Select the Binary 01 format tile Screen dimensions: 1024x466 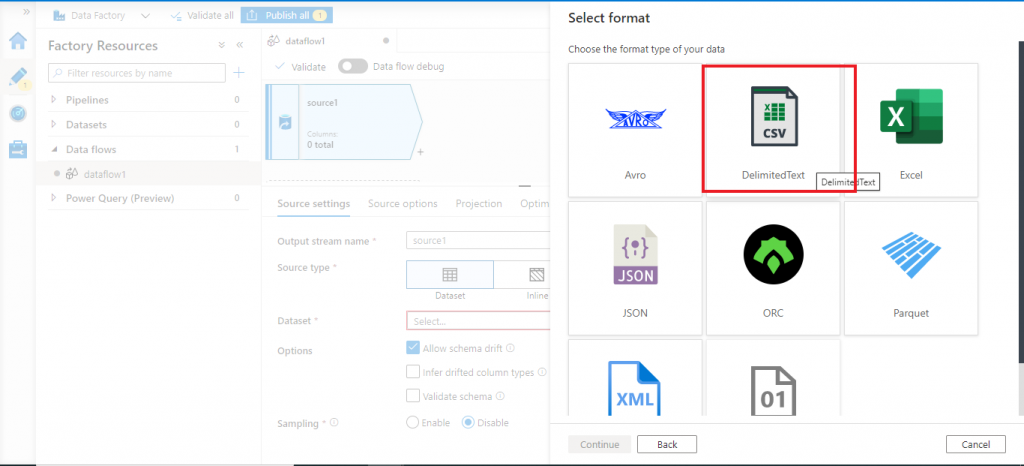click(x=773, y=377)
